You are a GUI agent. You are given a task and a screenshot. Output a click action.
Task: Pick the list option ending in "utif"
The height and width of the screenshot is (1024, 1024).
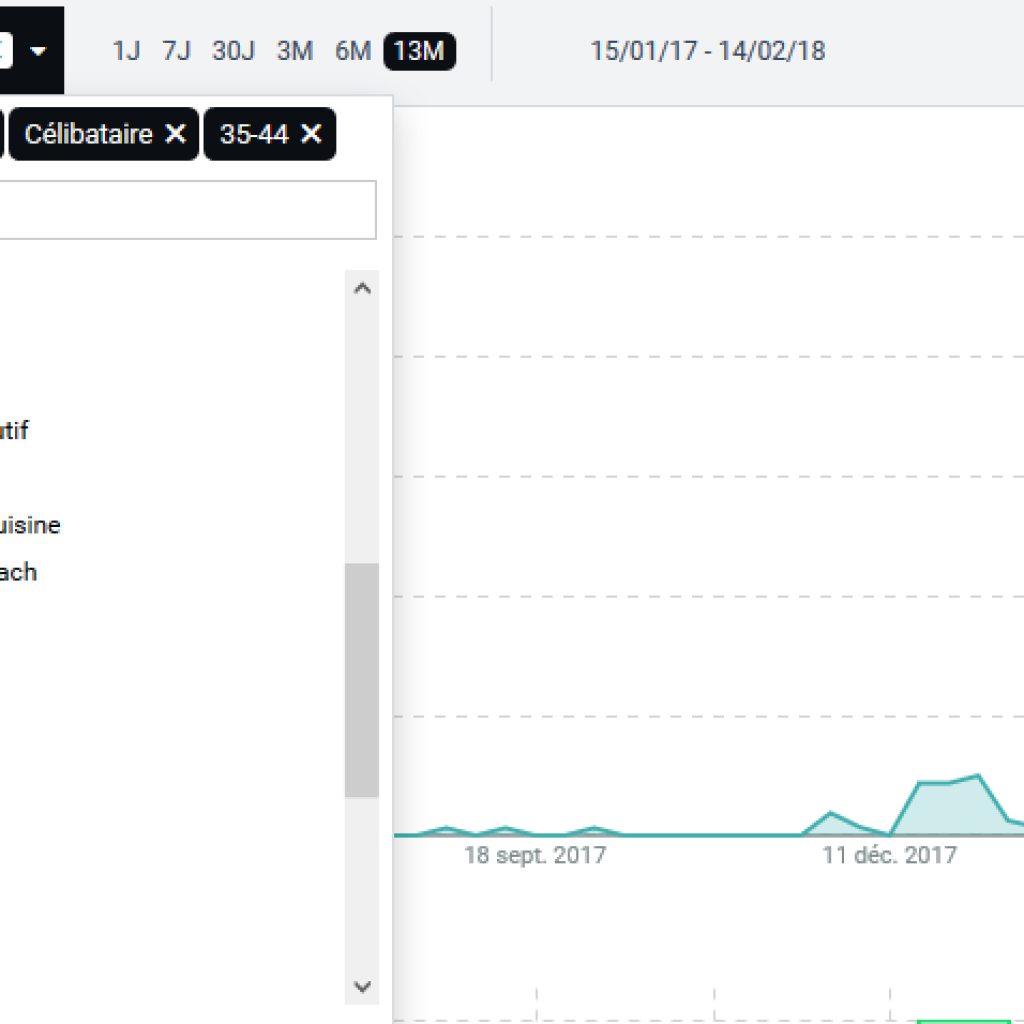click(14, 431)
